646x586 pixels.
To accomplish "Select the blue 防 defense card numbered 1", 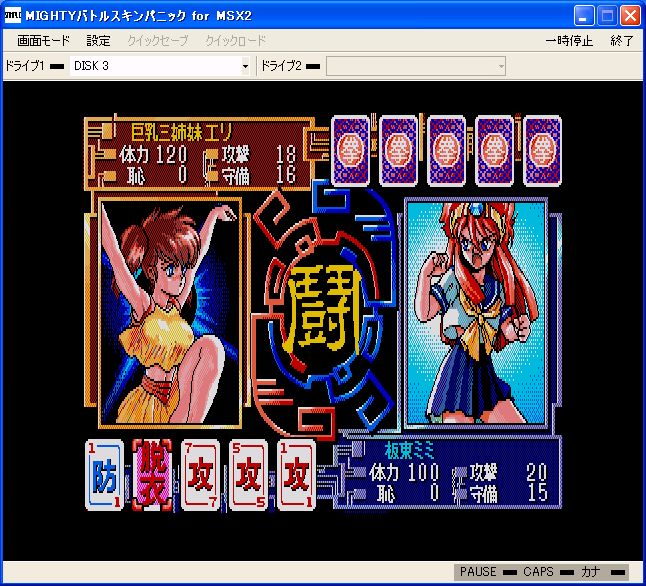I will [104, 475].
